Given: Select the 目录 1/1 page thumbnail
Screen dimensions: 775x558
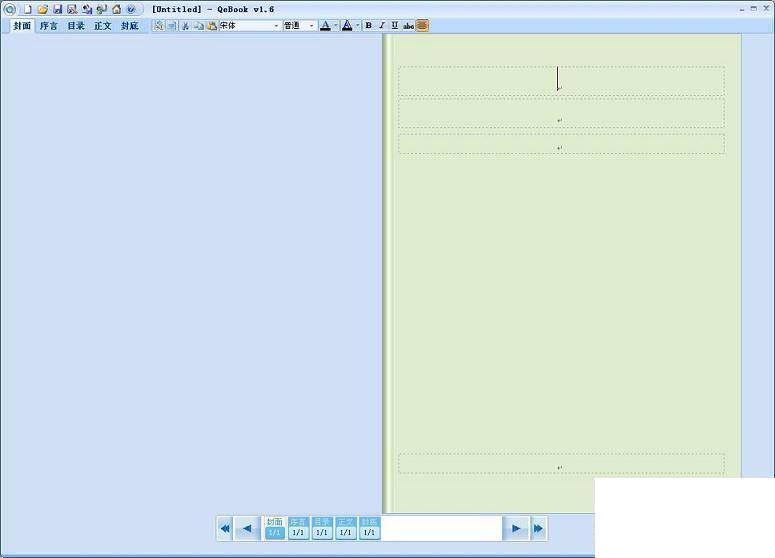Looking at the screenshot, I should pyautogui.click(x=322, y=528).
